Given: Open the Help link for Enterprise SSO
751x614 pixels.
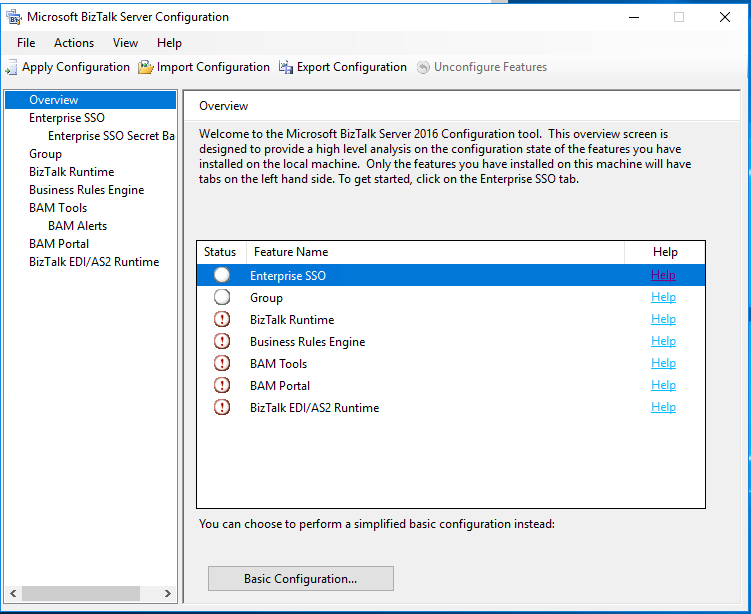Looking at the screenshot, I should (x=663, y=275).
